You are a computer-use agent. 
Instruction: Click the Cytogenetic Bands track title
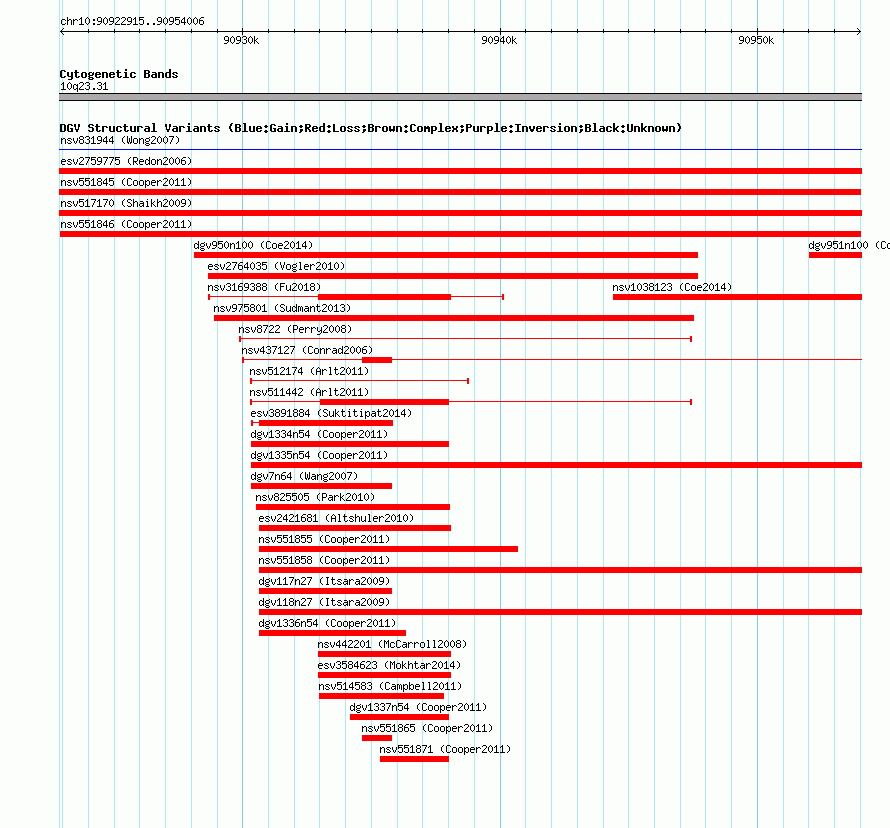pos(119,74)
